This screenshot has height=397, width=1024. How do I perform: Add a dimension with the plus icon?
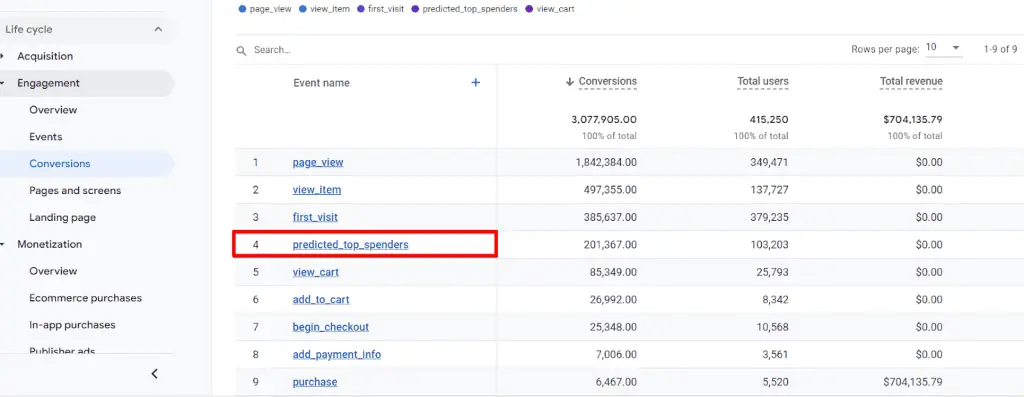(475, 82)
